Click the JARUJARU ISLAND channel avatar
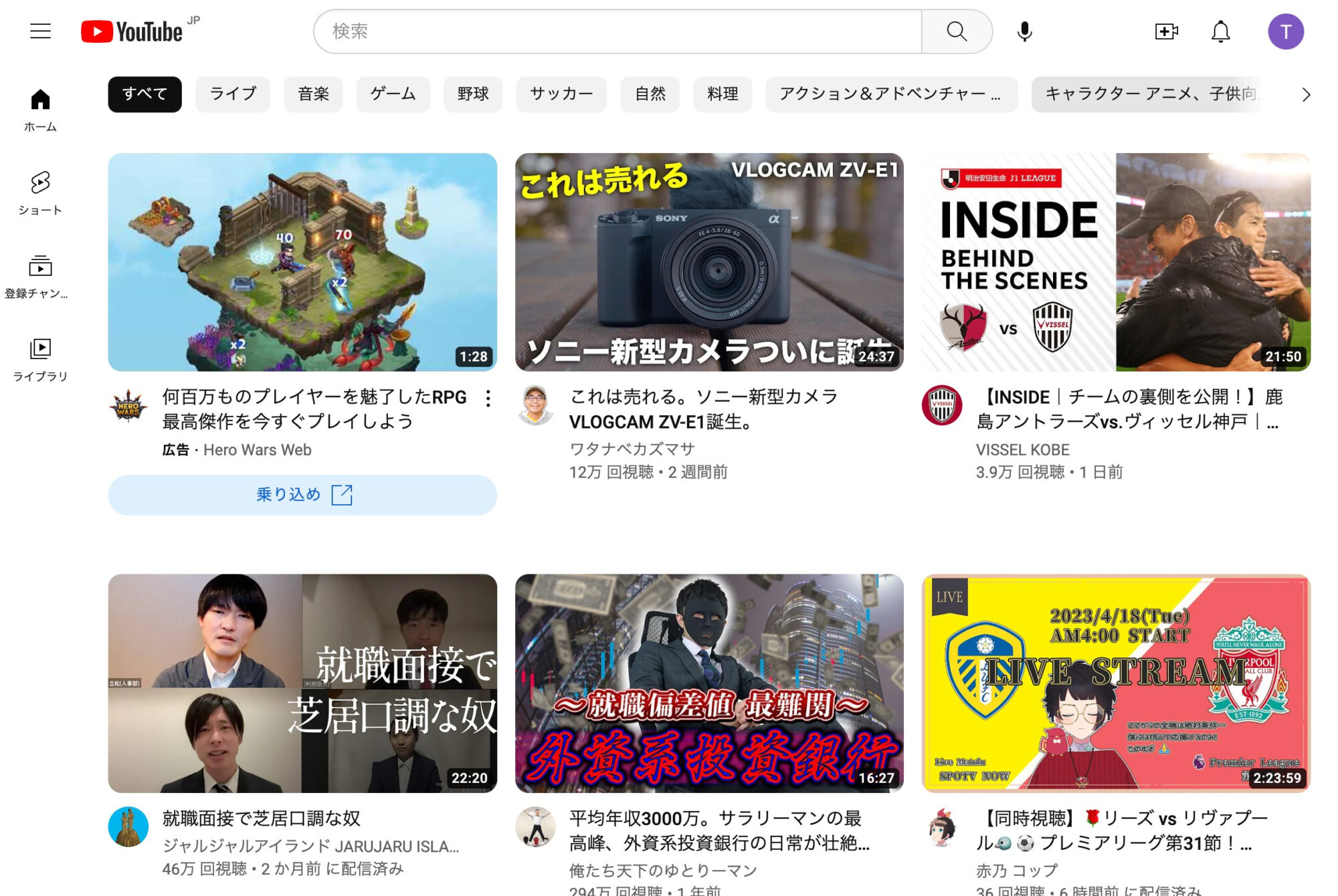The height and width of the screenshot is (896, 1338). [128, 826]
